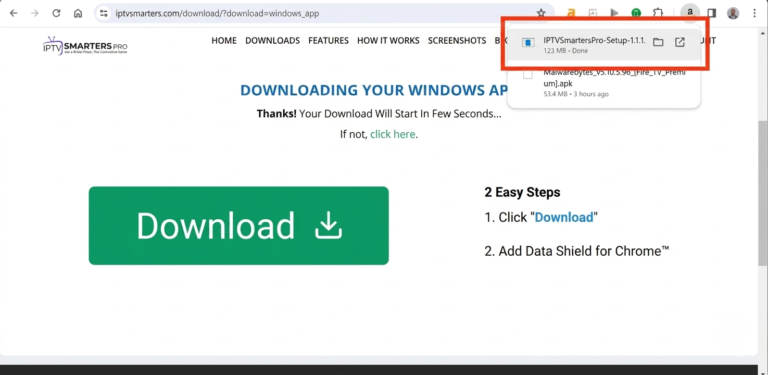This screenshot has height=375, width=768.
Task: Open the SCREENSHOTS menu item
Action: click(x=457, y=41)
